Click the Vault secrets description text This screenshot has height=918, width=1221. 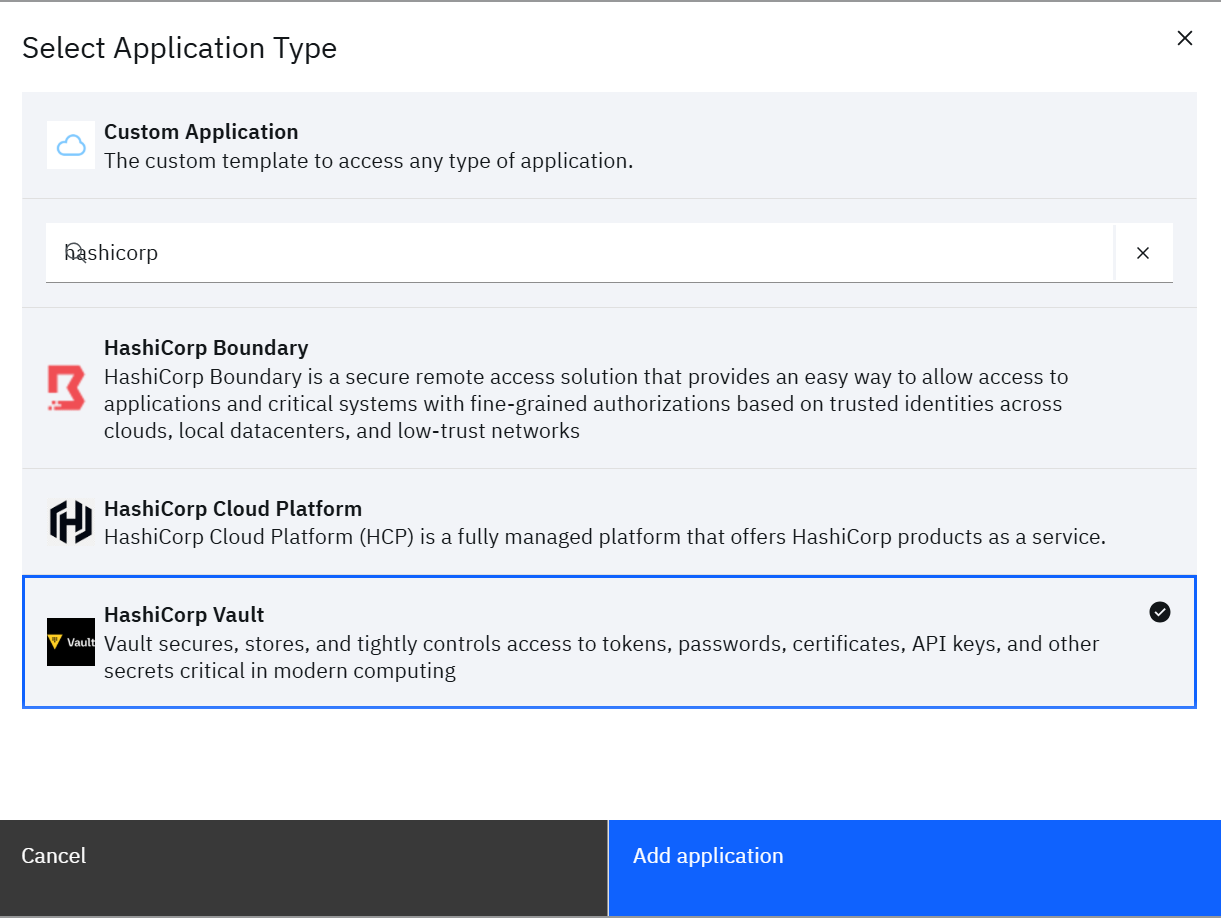pos(601,657)
